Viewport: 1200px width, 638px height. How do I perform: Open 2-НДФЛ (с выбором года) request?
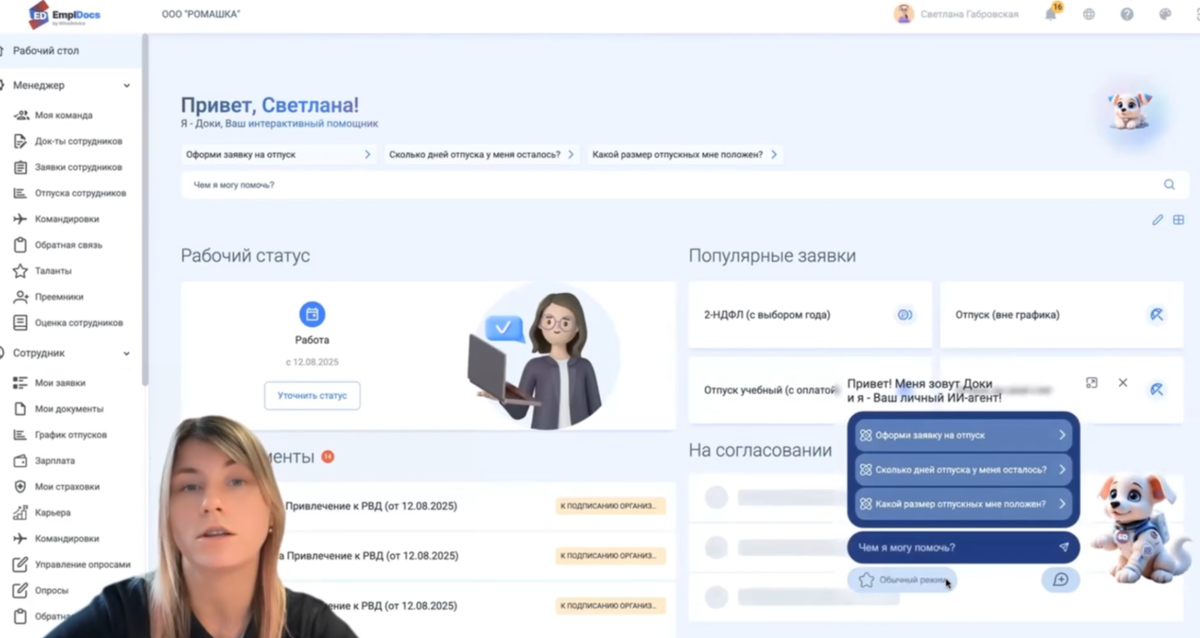(810, 315)
